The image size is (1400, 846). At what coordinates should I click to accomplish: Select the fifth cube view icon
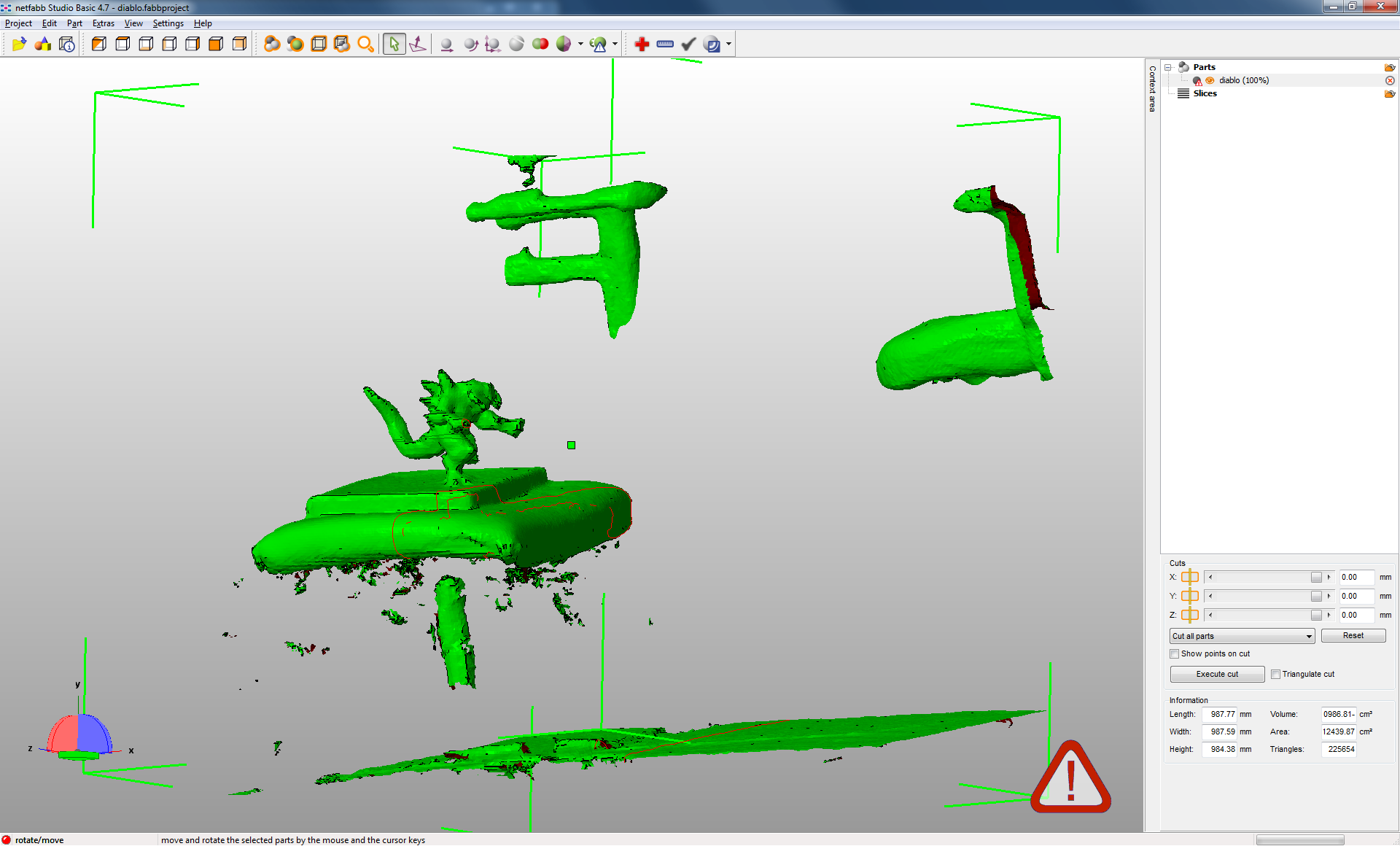point(192,44)
